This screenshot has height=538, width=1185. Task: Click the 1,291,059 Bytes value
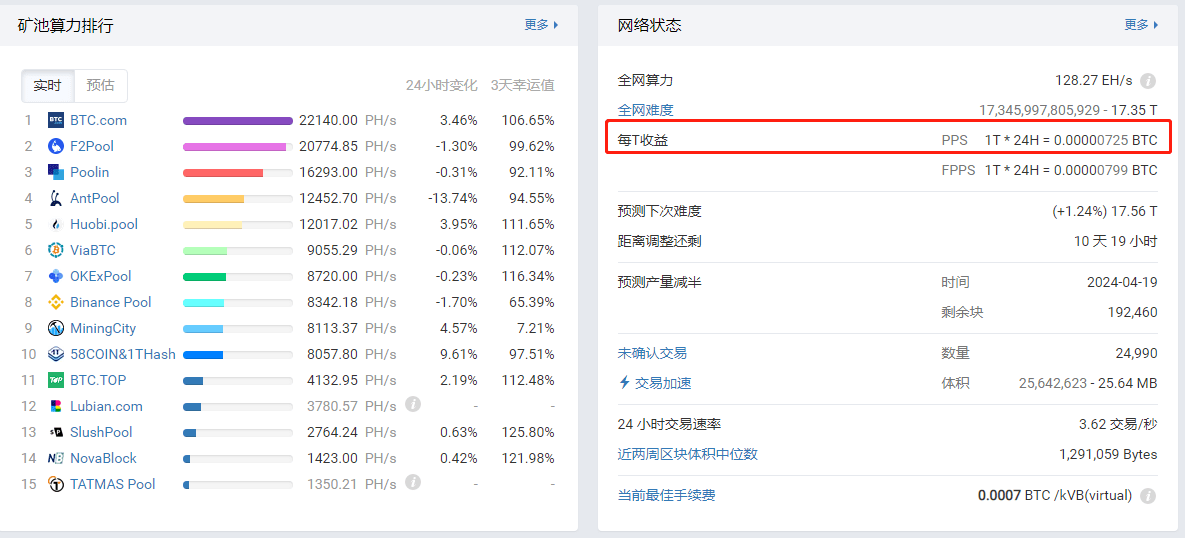click(1109, 454)
